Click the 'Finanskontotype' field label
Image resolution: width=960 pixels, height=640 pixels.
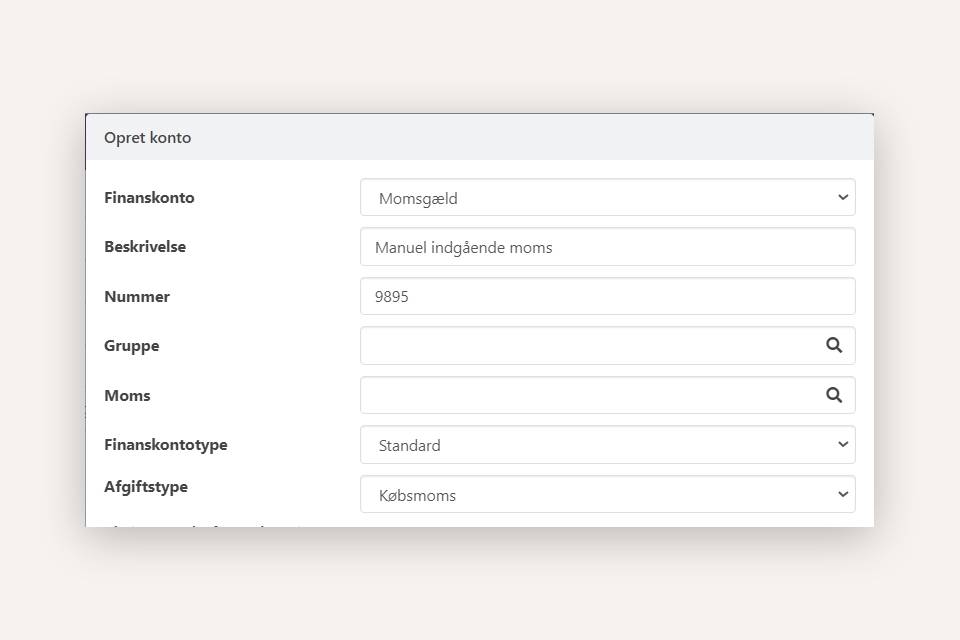click(166, 445)
